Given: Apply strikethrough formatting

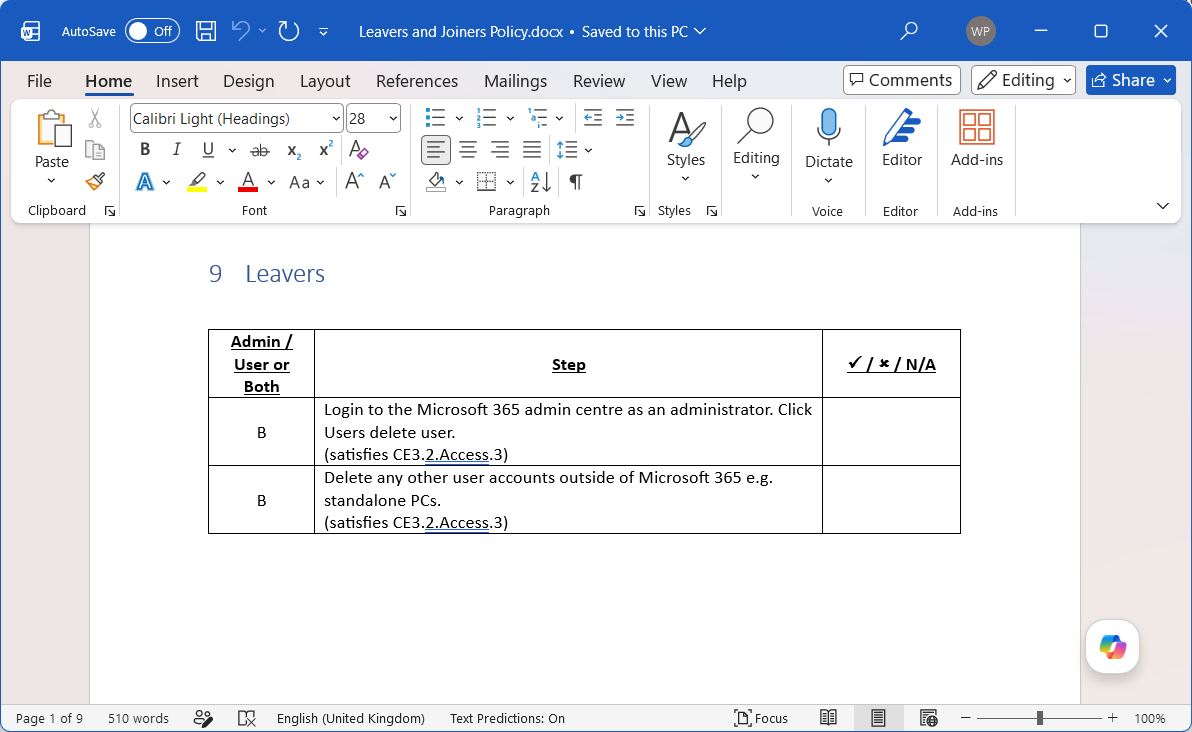Looking at the screenshot, I should pos(260,151).
